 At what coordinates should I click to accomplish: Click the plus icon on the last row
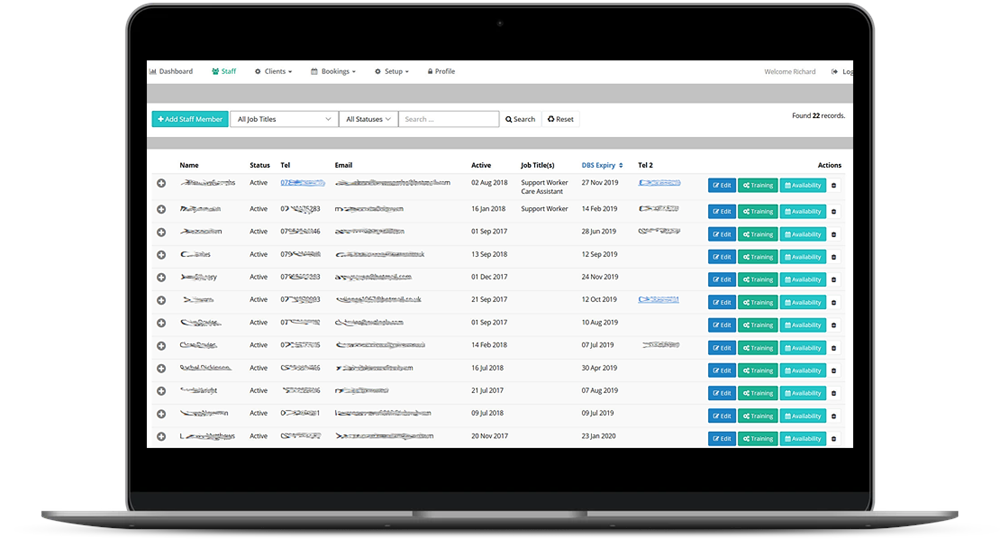click(161, 437)
